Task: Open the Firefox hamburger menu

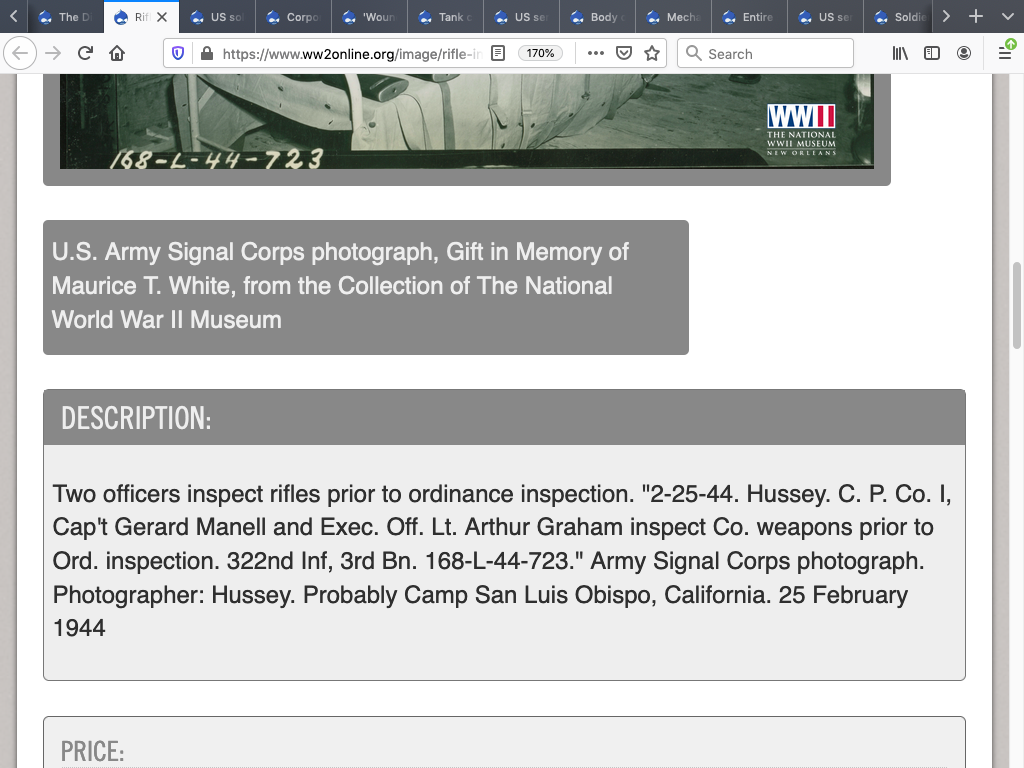Action: (x=1006, y=54)
